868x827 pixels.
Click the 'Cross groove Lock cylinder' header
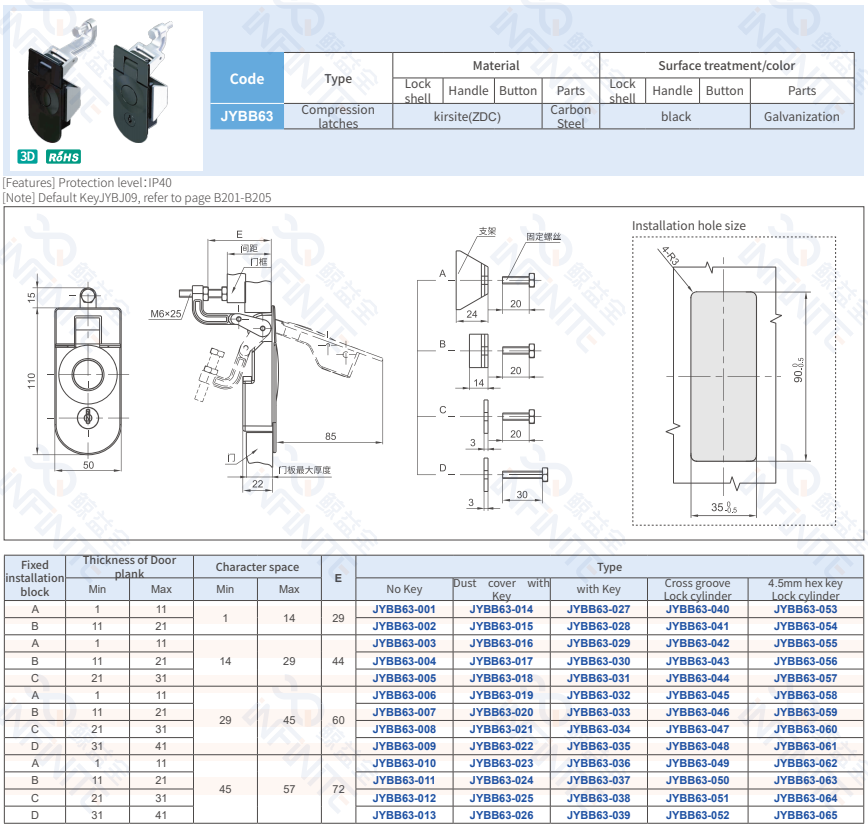[x=697, y=589]
